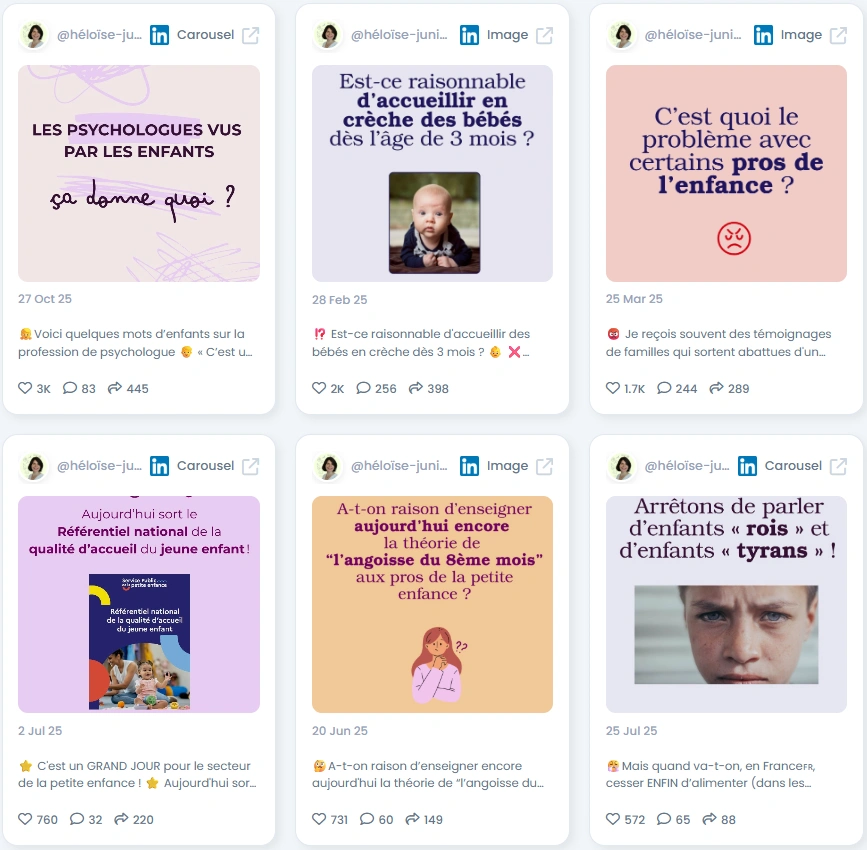
Task: Click author avatar on 28 Feb 25 post
Action: tap(329, 35)
